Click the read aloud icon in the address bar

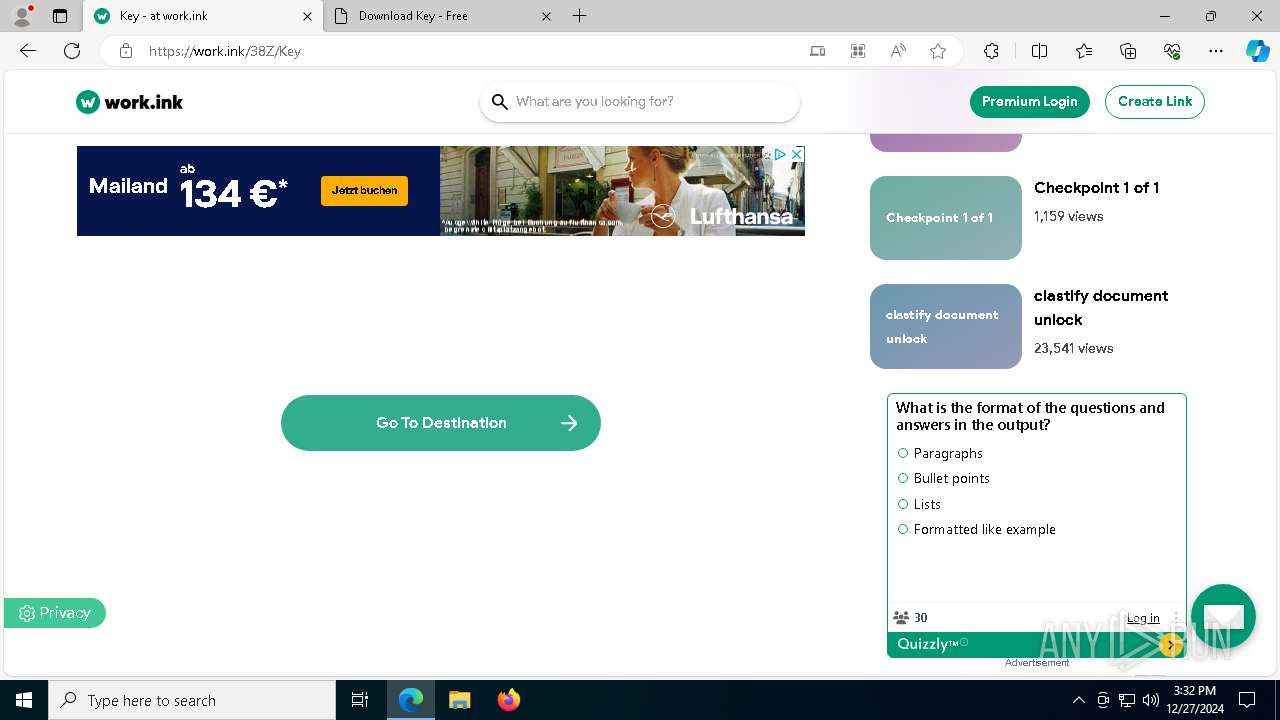pos(898,51)
